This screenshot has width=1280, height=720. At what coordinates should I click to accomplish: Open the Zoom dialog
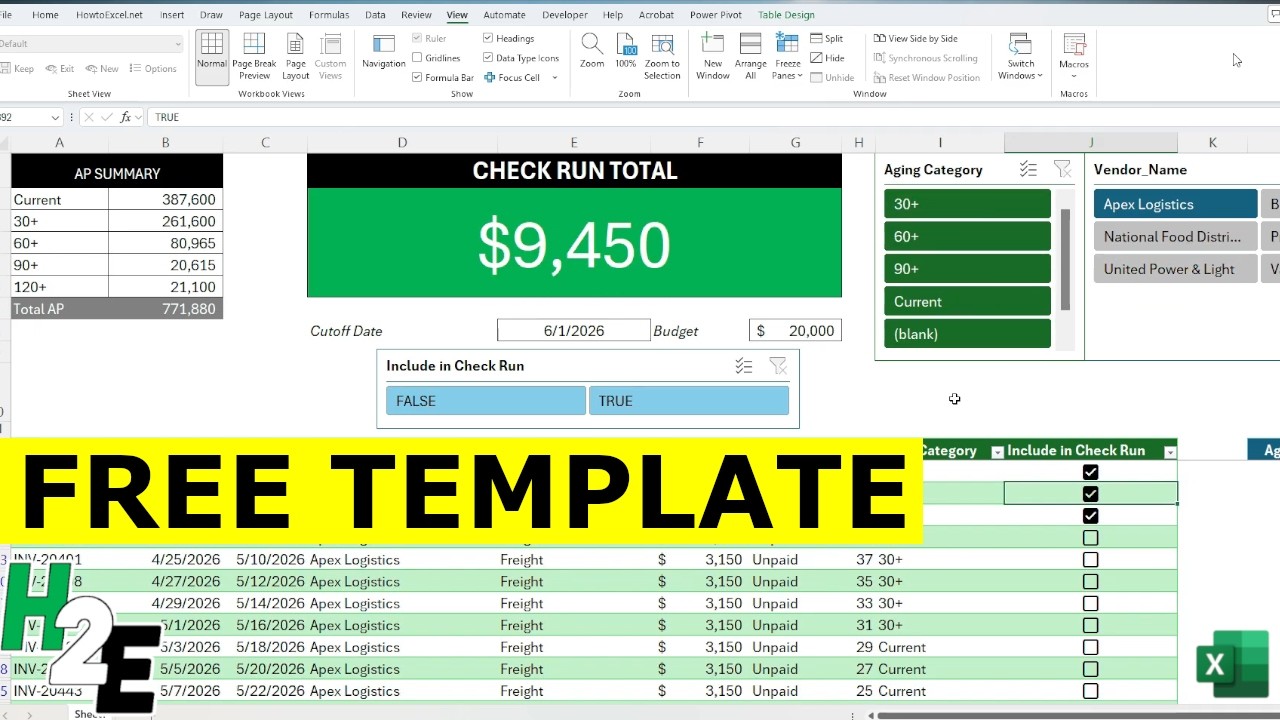[x=592, y=52]
